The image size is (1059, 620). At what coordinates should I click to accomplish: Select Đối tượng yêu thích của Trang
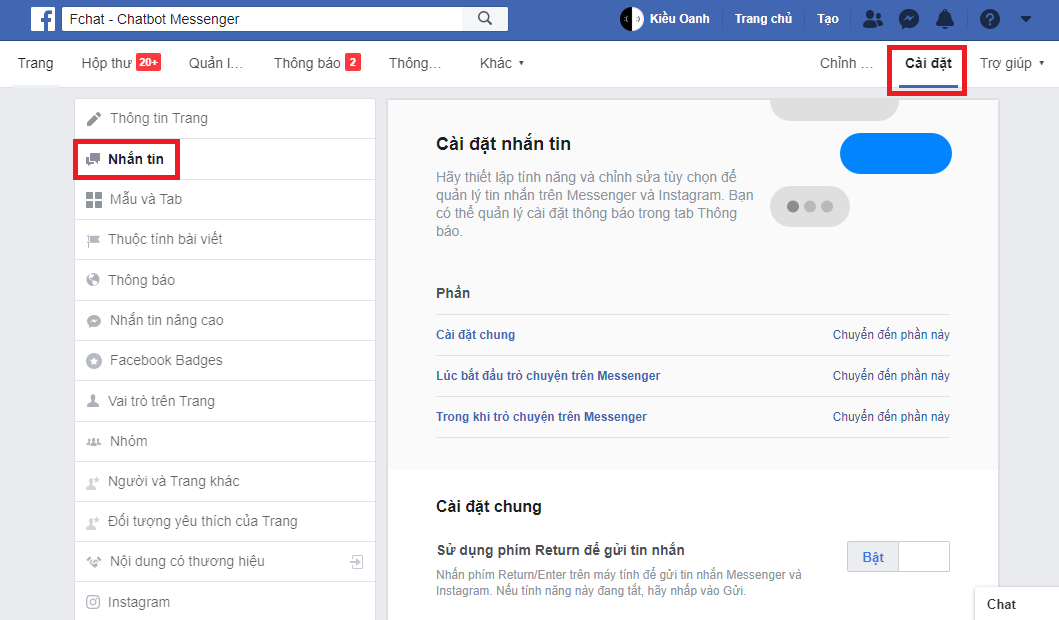click(225, 521)
